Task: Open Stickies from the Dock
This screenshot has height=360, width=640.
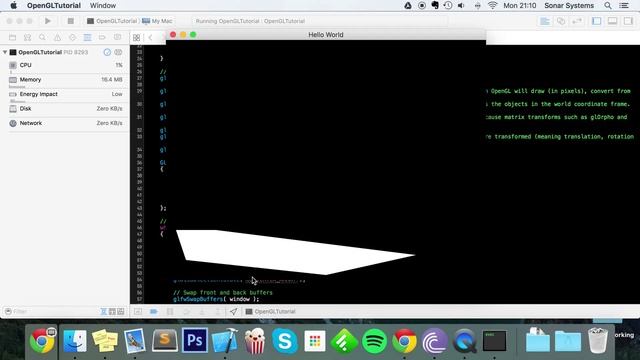Action: click(105, 341)
